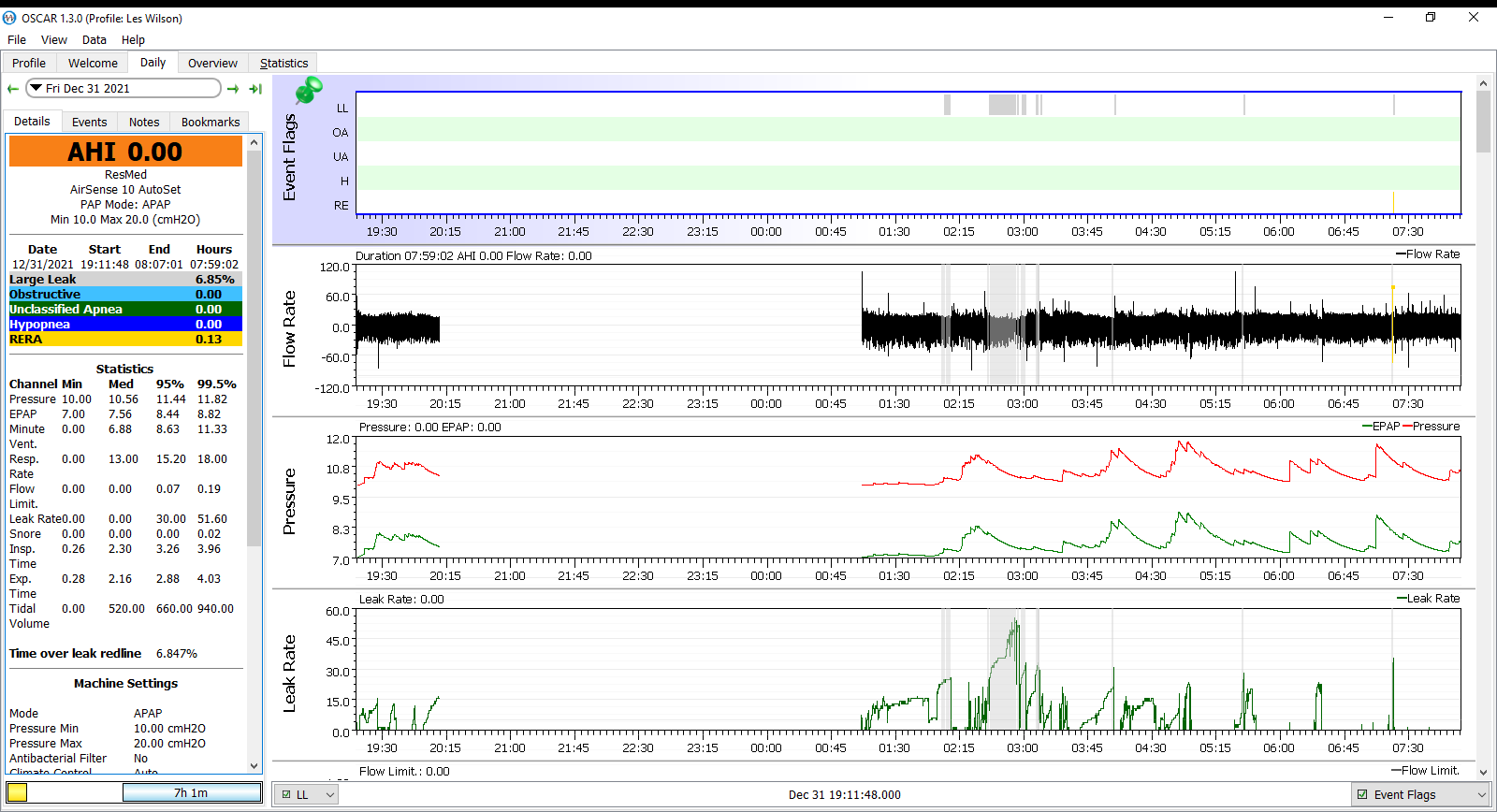Click the session start time 19:11:48
The height and width of the screenshot is (812, 1497).
(104, 264)
